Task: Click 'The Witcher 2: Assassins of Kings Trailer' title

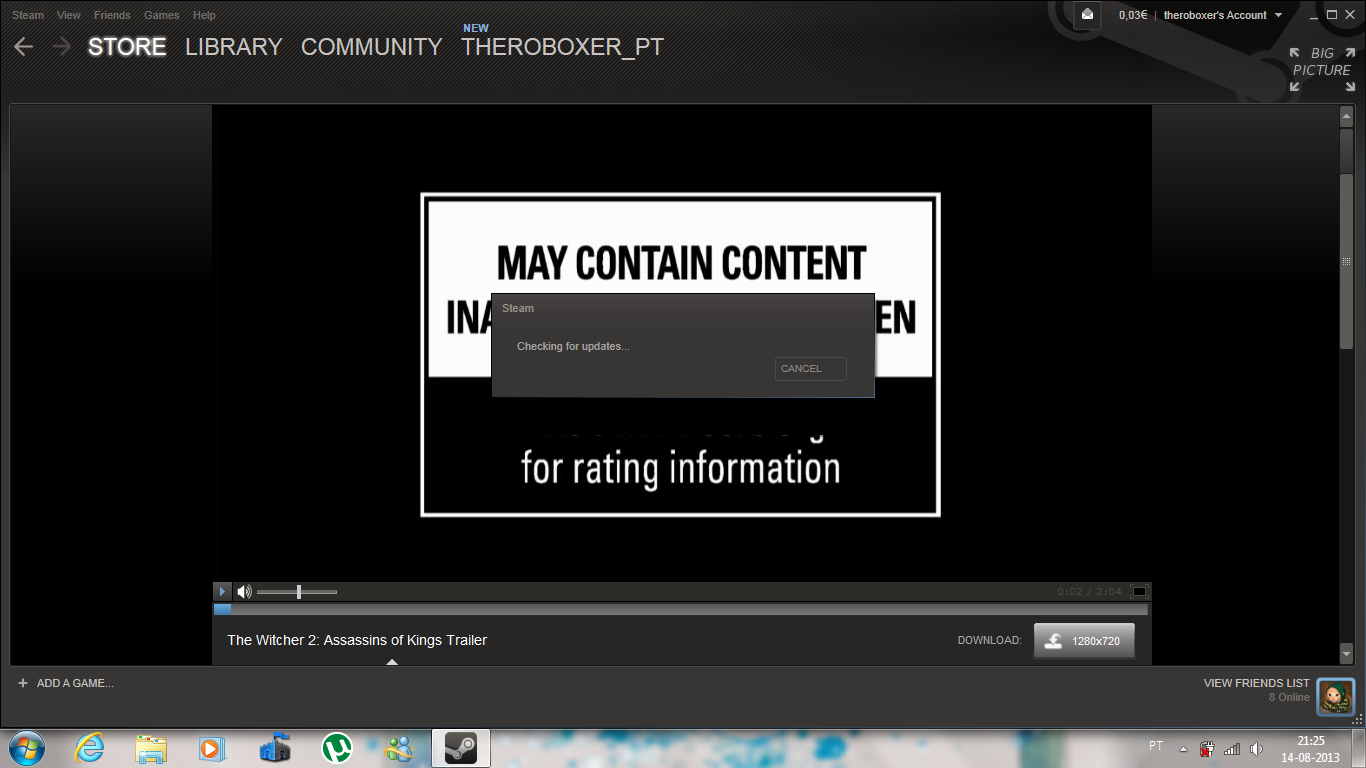Action: tap(357, 640)
